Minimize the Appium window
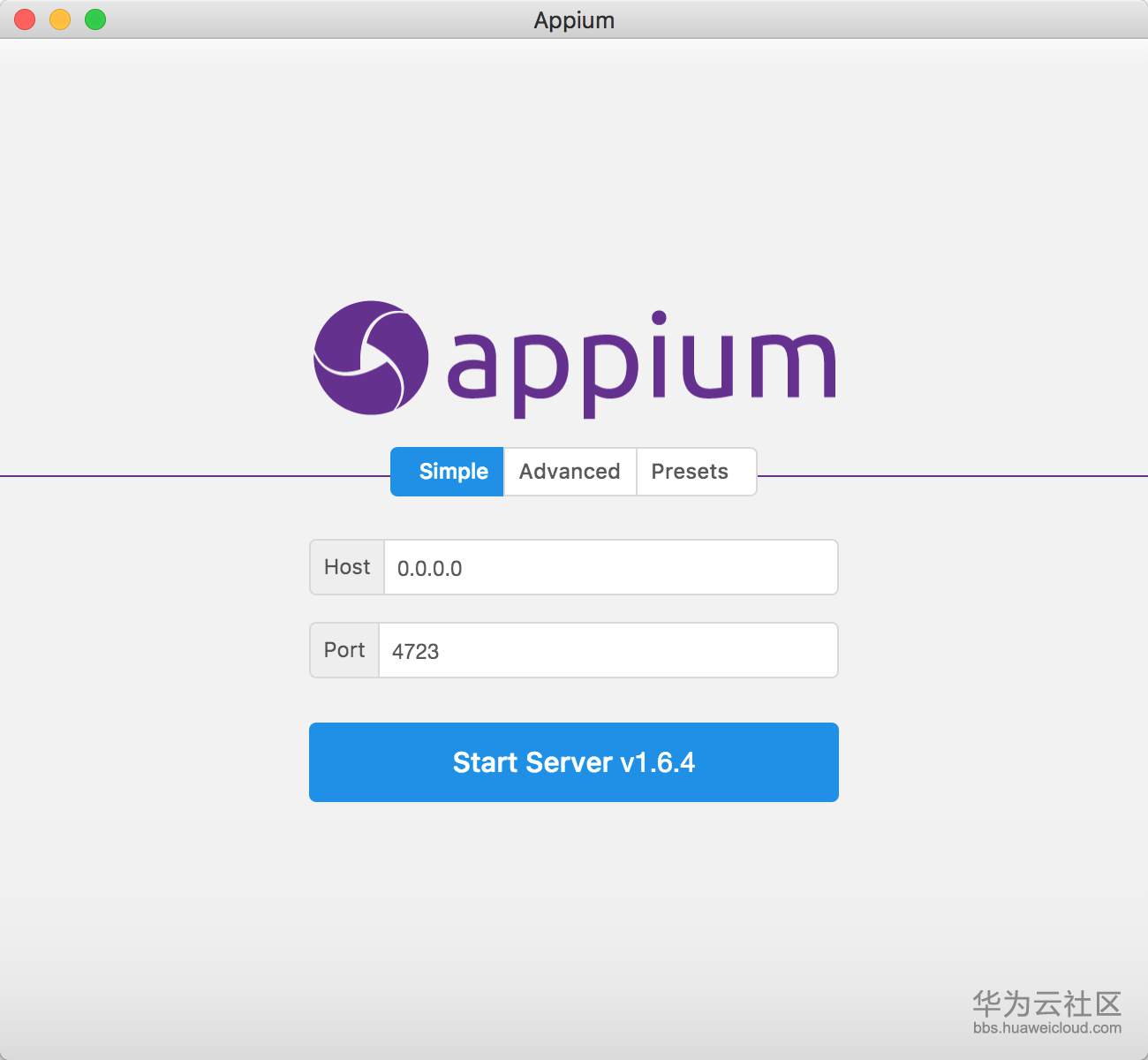This screenshot has width=1148, height=1060. tap(60, 19)
